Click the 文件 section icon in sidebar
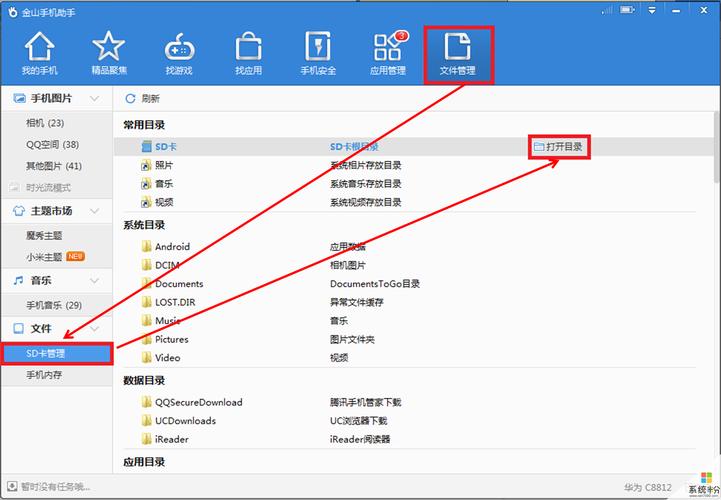 (18, 328)
